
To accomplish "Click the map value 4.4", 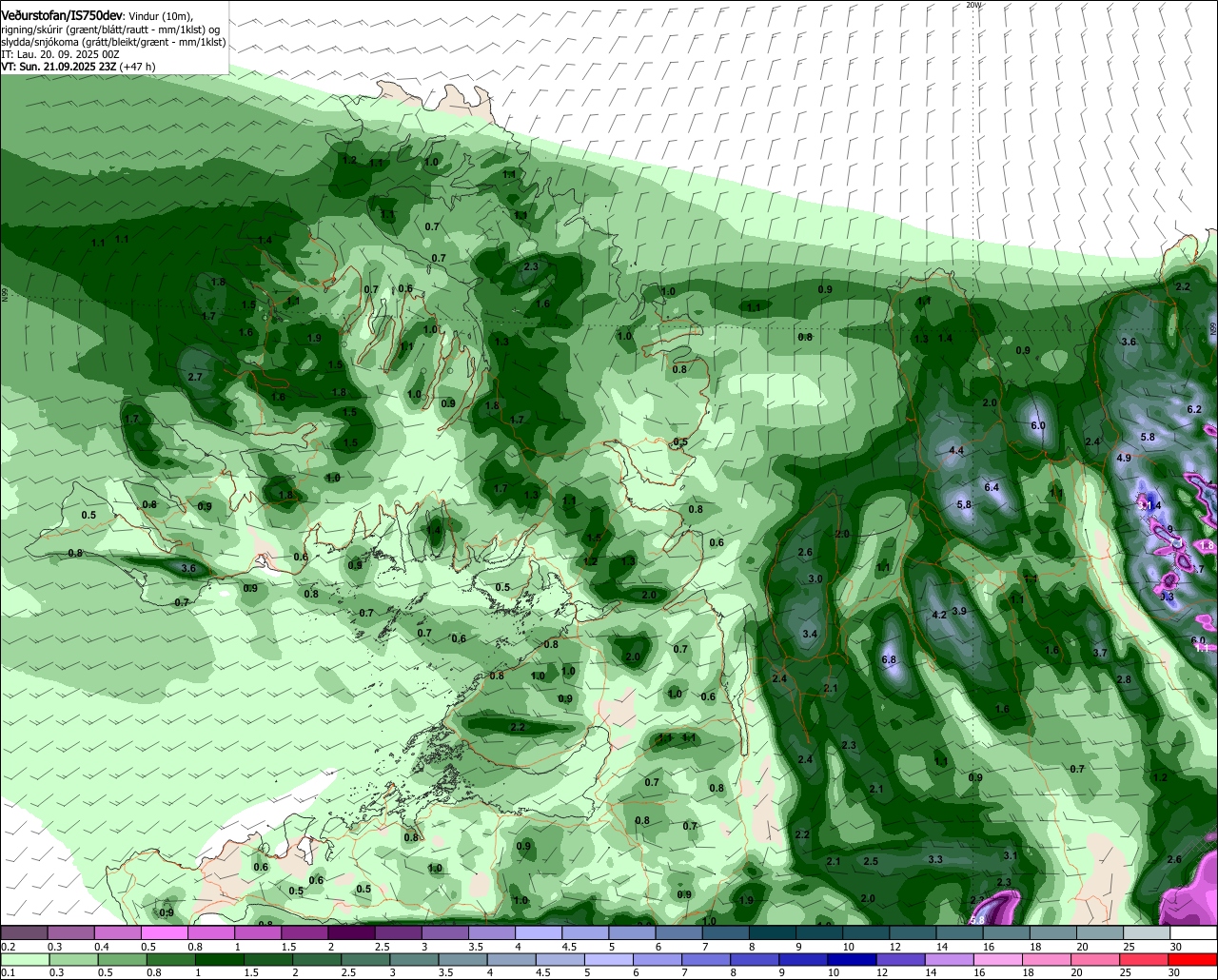I will [x=957, y=450].
